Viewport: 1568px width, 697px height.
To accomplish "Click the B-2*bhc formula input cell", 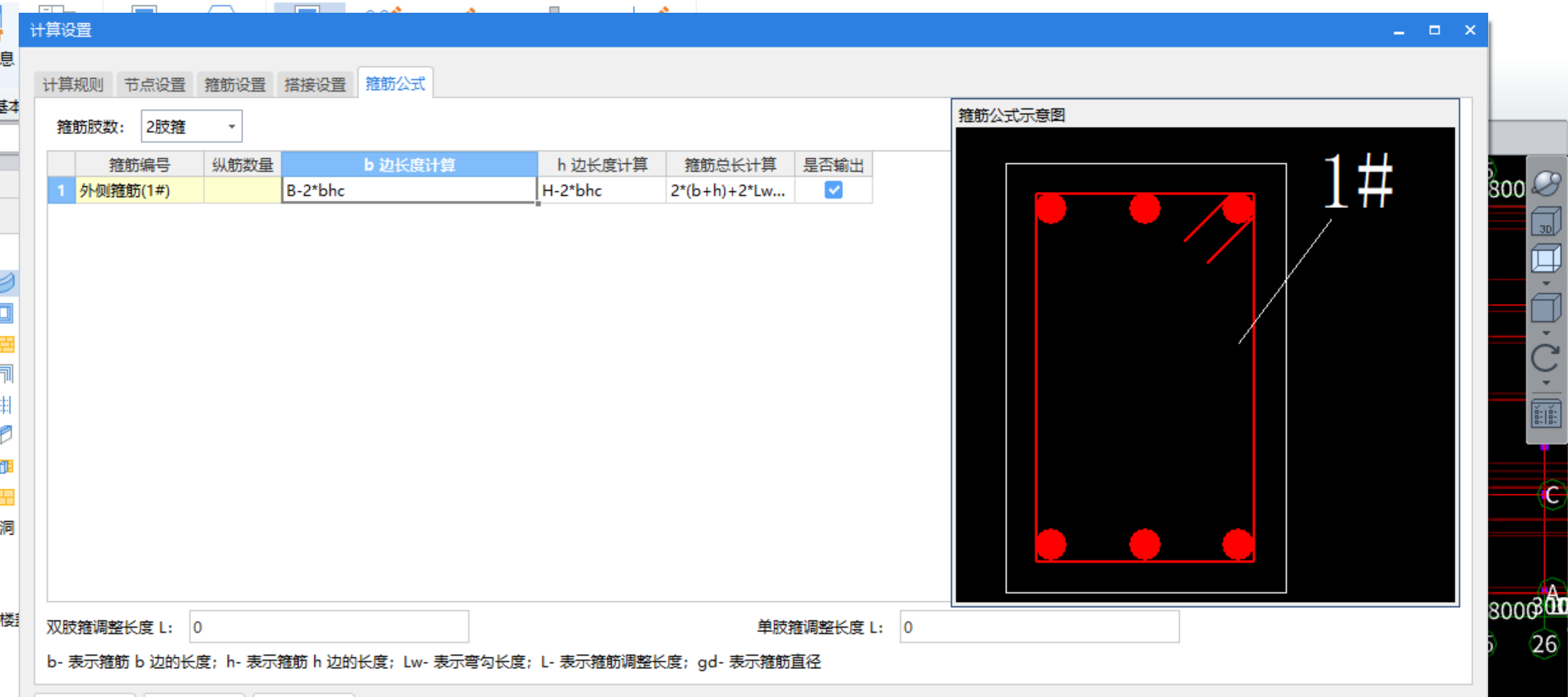I will [x=409, y=190].
